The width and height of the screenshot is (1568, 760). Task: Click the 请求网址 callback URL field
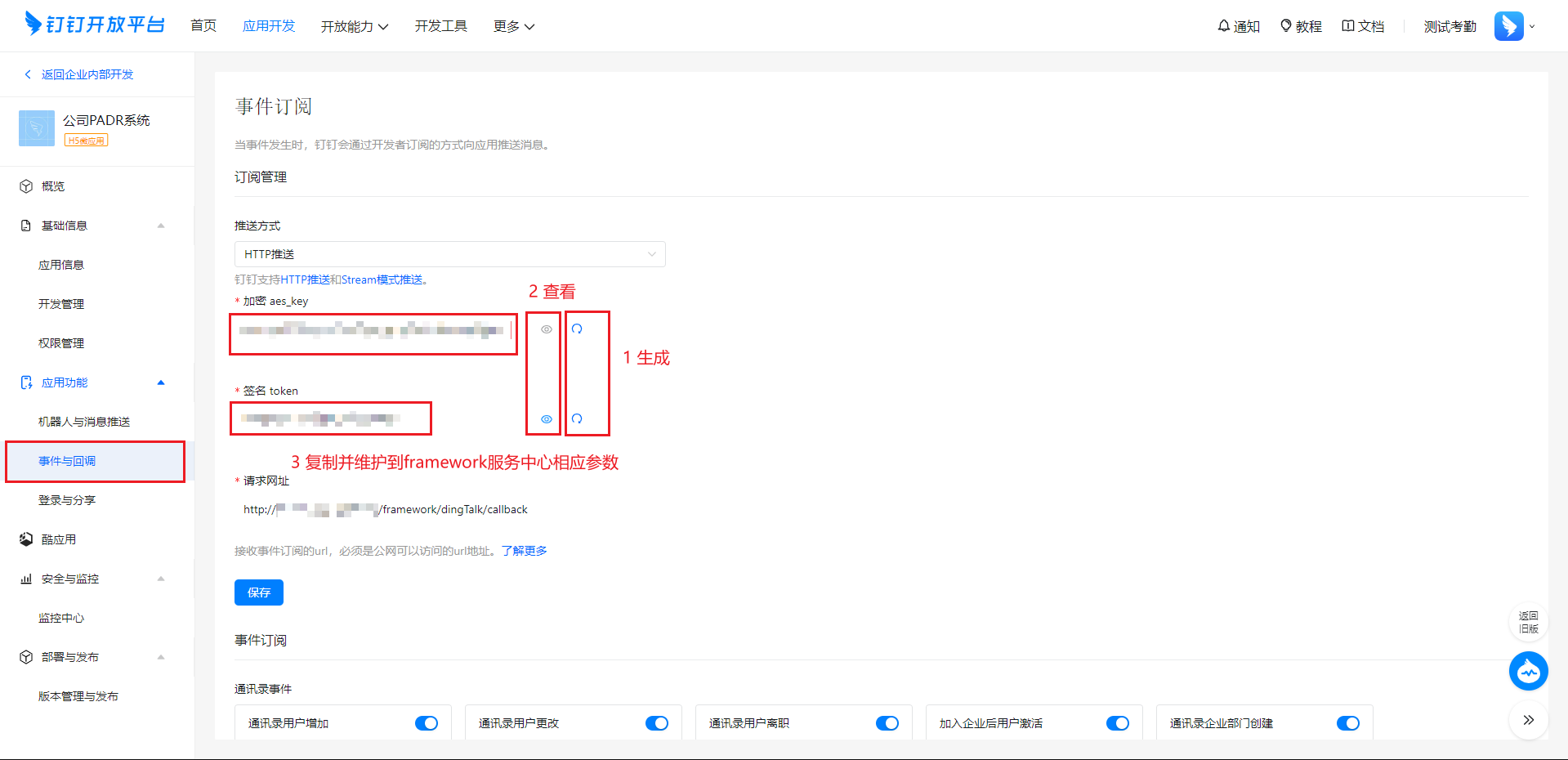(x=386, y=509)
